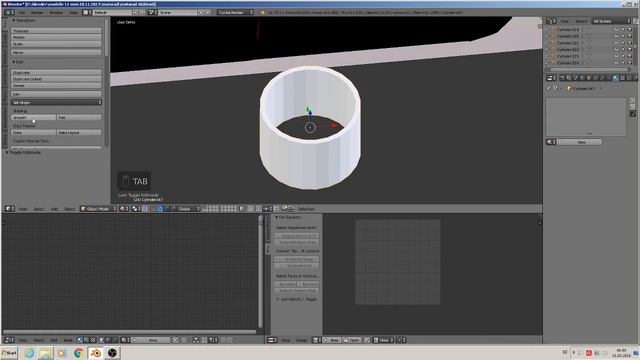Image resolution: width=640 pixels, height=360 pixels.
Task: Open the Node menu in the node editor header
Action: coord(68,340)
